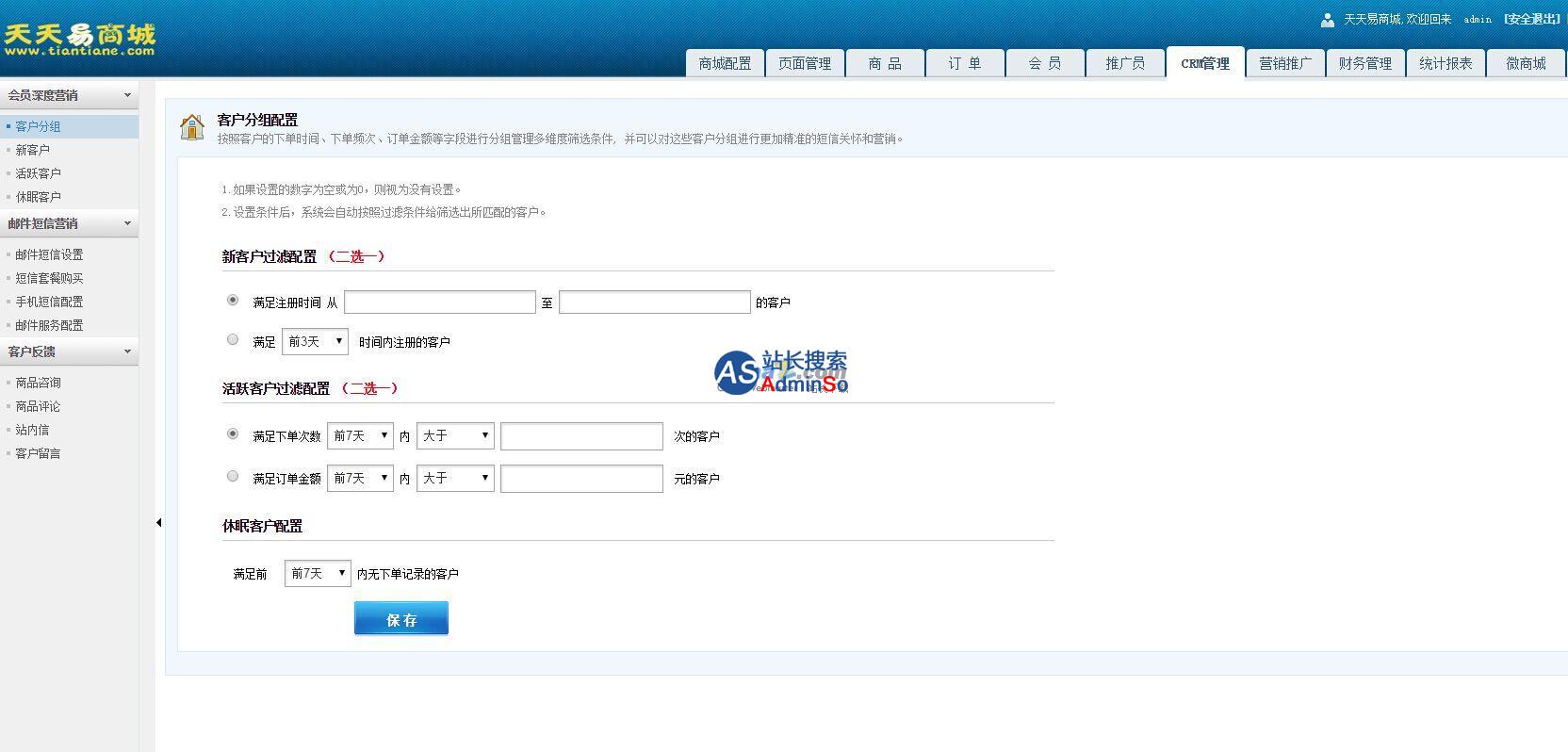Open 商品咨询 in the sidebar
This screenshot has width=1568, height=752.
[38, 383]
